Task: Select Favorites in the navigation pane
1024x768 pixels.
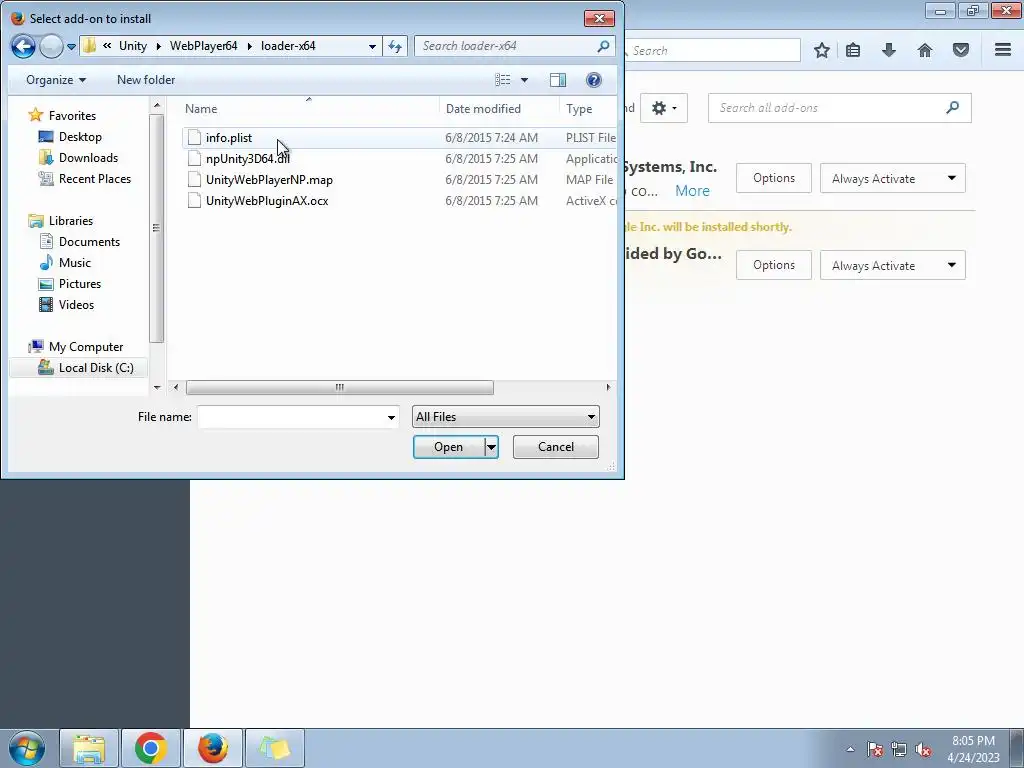Action: (72, 116)
